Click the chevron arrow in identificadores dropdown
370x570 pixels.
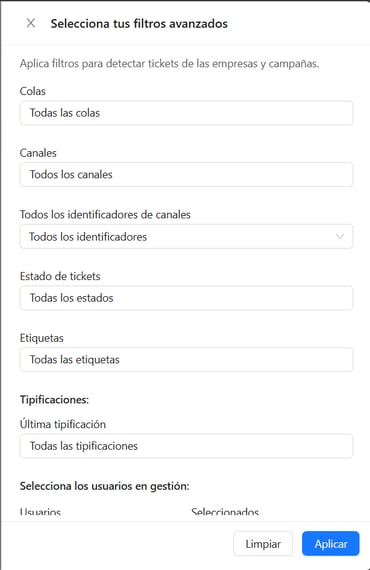click(x=340, y=237)
